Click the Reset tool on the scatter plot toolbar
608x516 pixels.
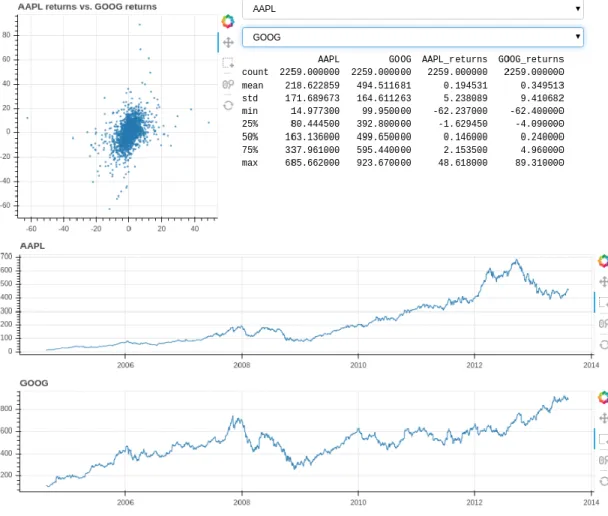228,105
